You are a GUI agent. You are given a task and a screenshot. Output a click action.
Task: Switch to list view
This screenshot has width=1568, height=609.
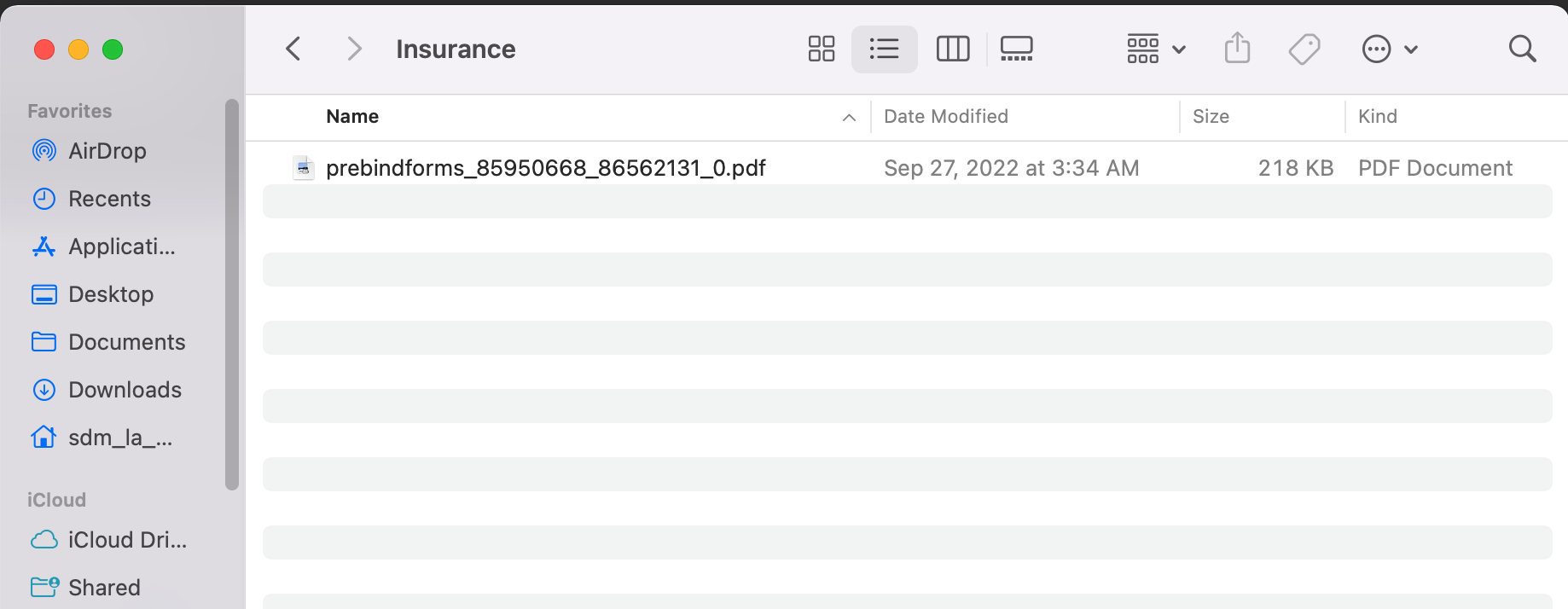pos(884,49)
